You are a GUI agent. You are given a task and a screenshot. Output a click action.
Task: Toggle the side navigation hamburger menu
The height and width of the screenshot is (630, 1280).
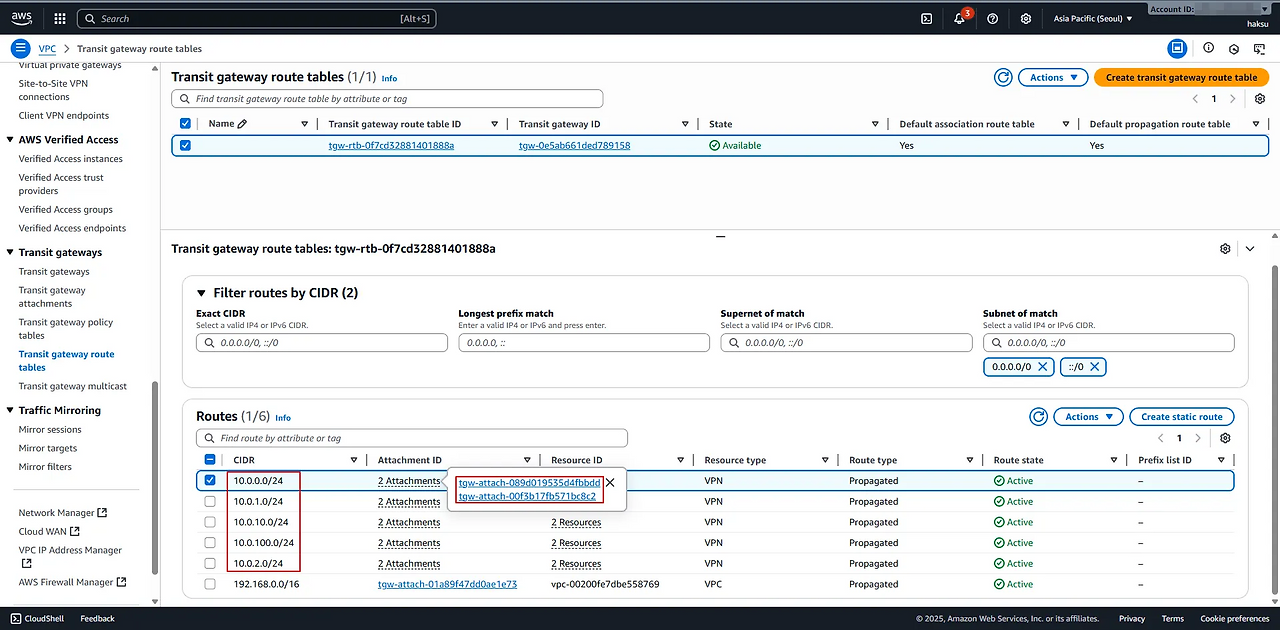point(21,48)
